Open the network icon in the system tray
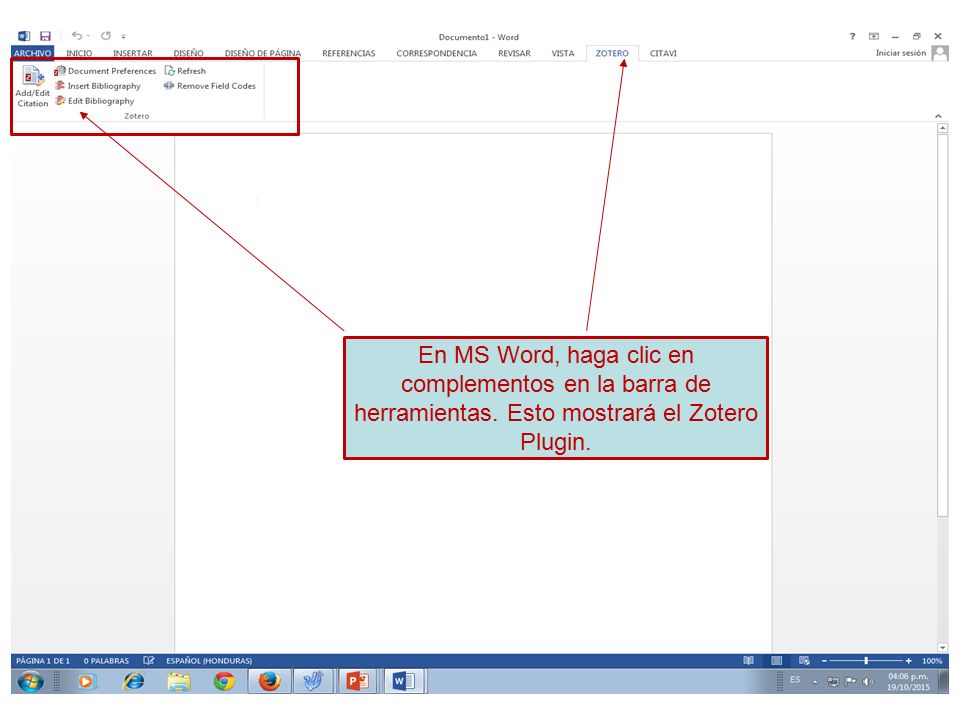Image resolution: width=960 pixels, height=720 pixels. tap(833, 681)
